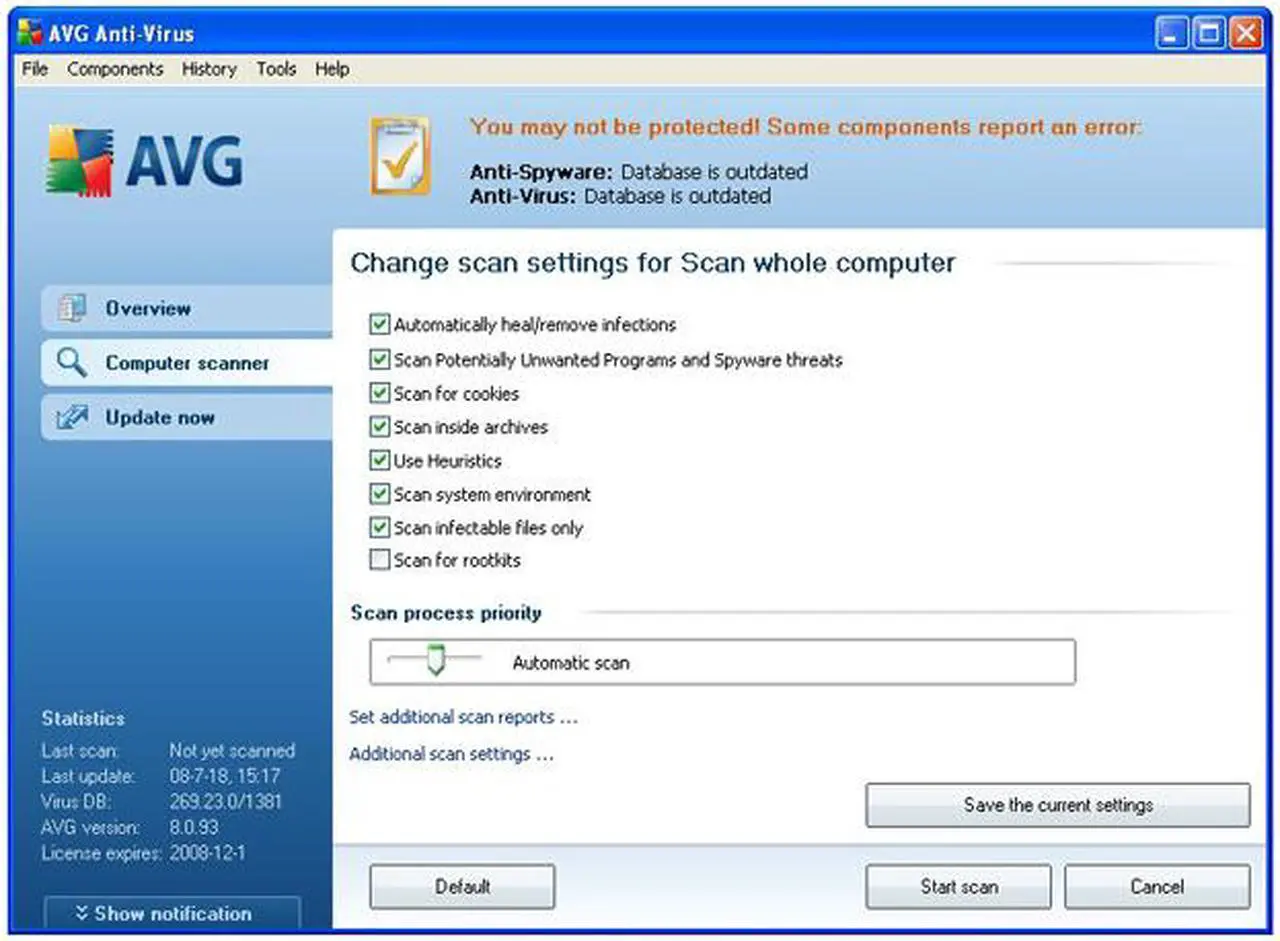
Task: Open the Tools menu
Action: [x=276, y=69]
